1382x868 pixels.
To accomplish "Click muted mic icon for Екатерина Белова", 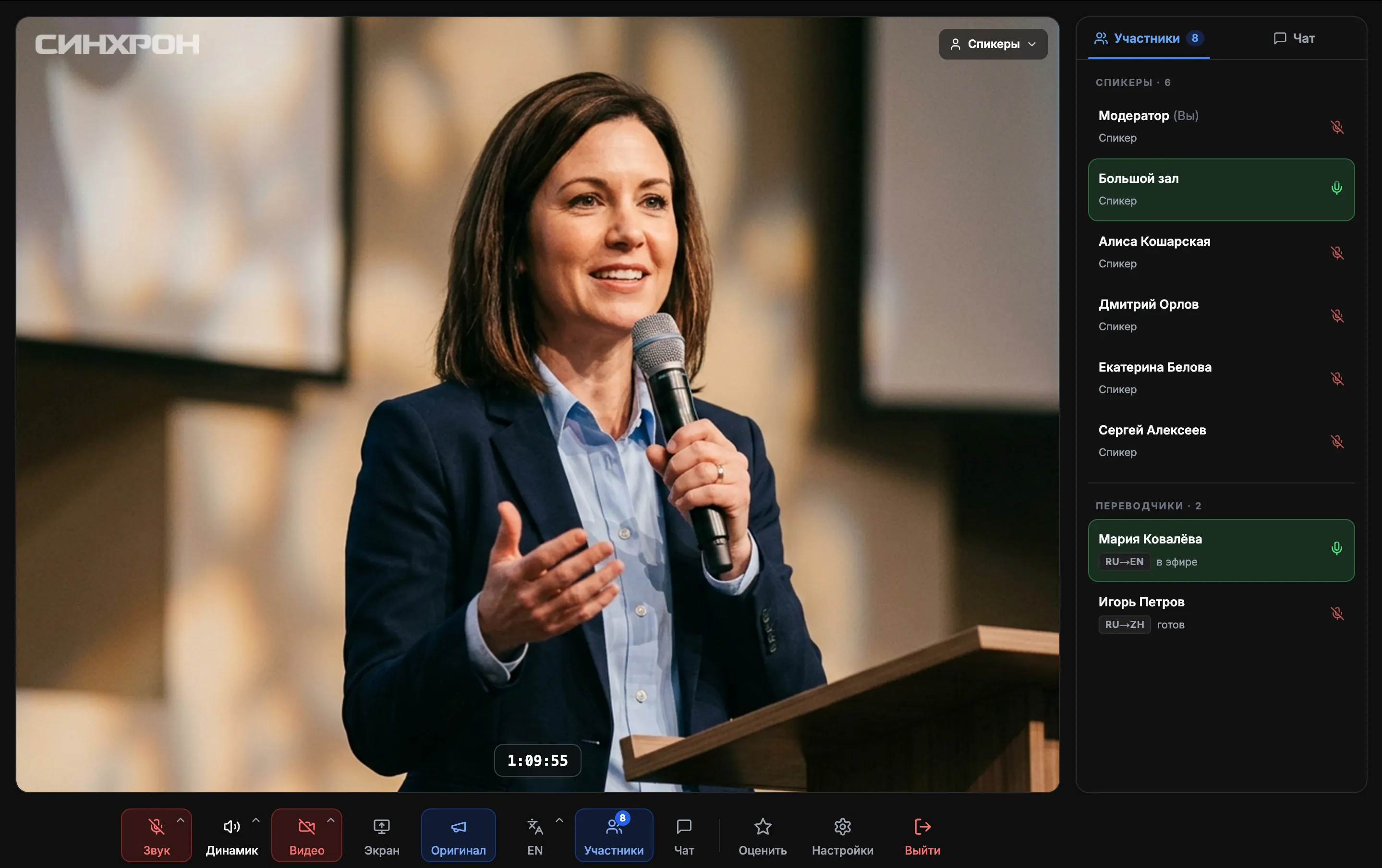I will [x=1337, y=379].
